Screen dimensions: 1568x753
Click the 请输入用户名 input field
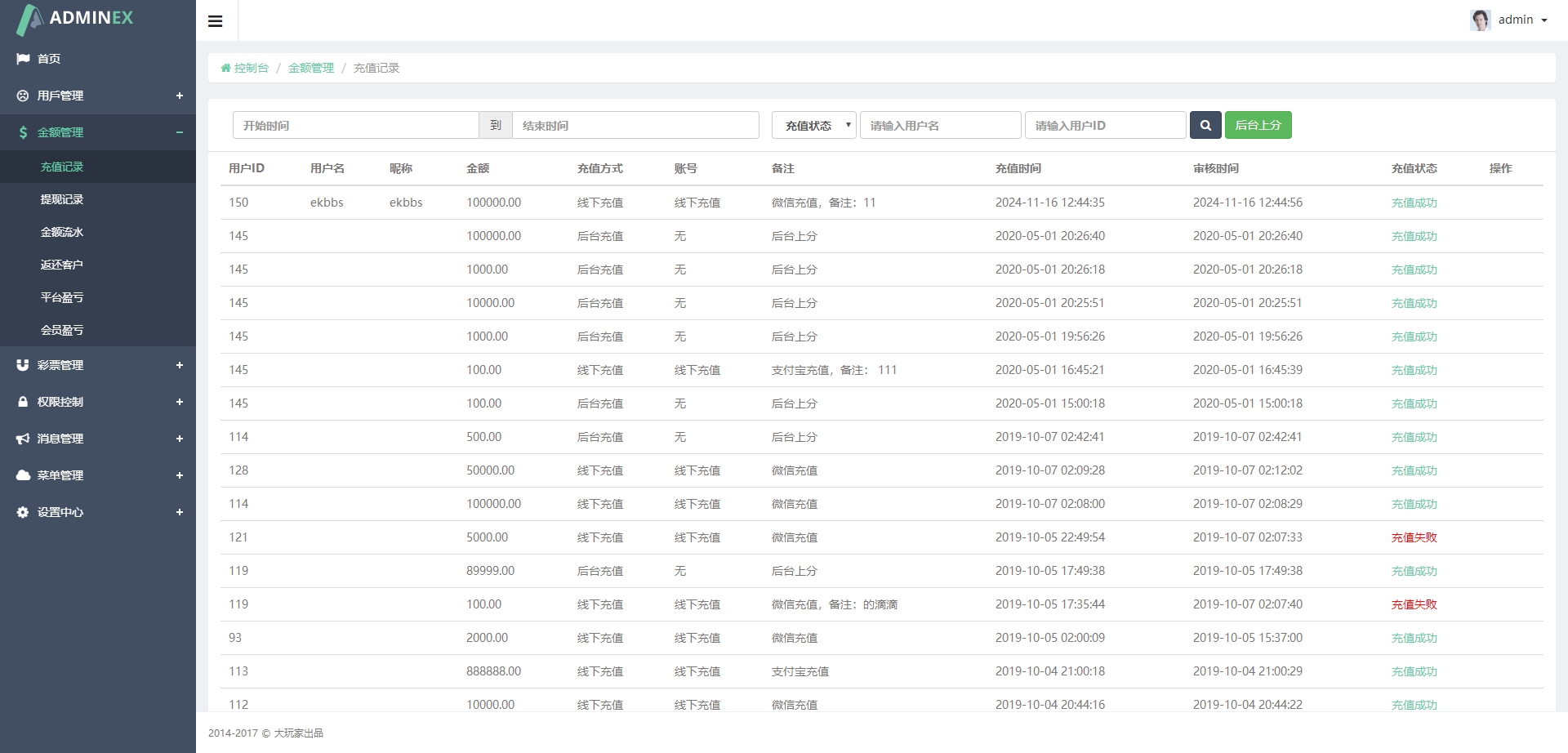pyautogui.click(x=941, y=125)
